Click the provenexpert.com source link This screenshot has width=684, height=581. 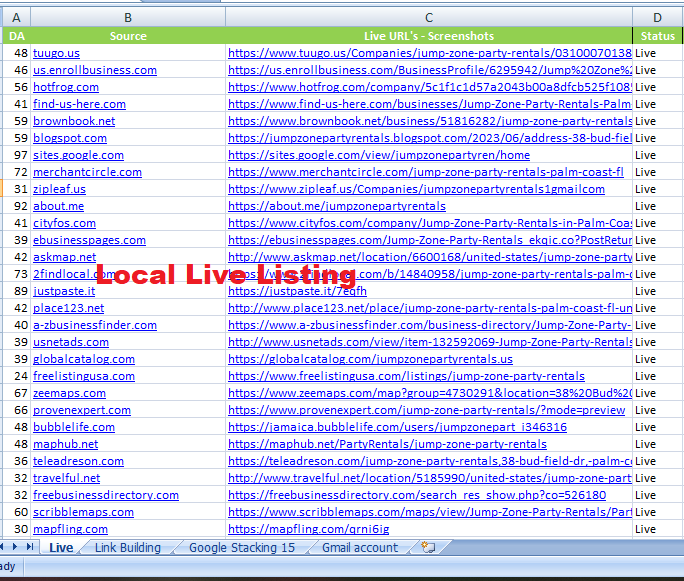(x=82, y=410)
